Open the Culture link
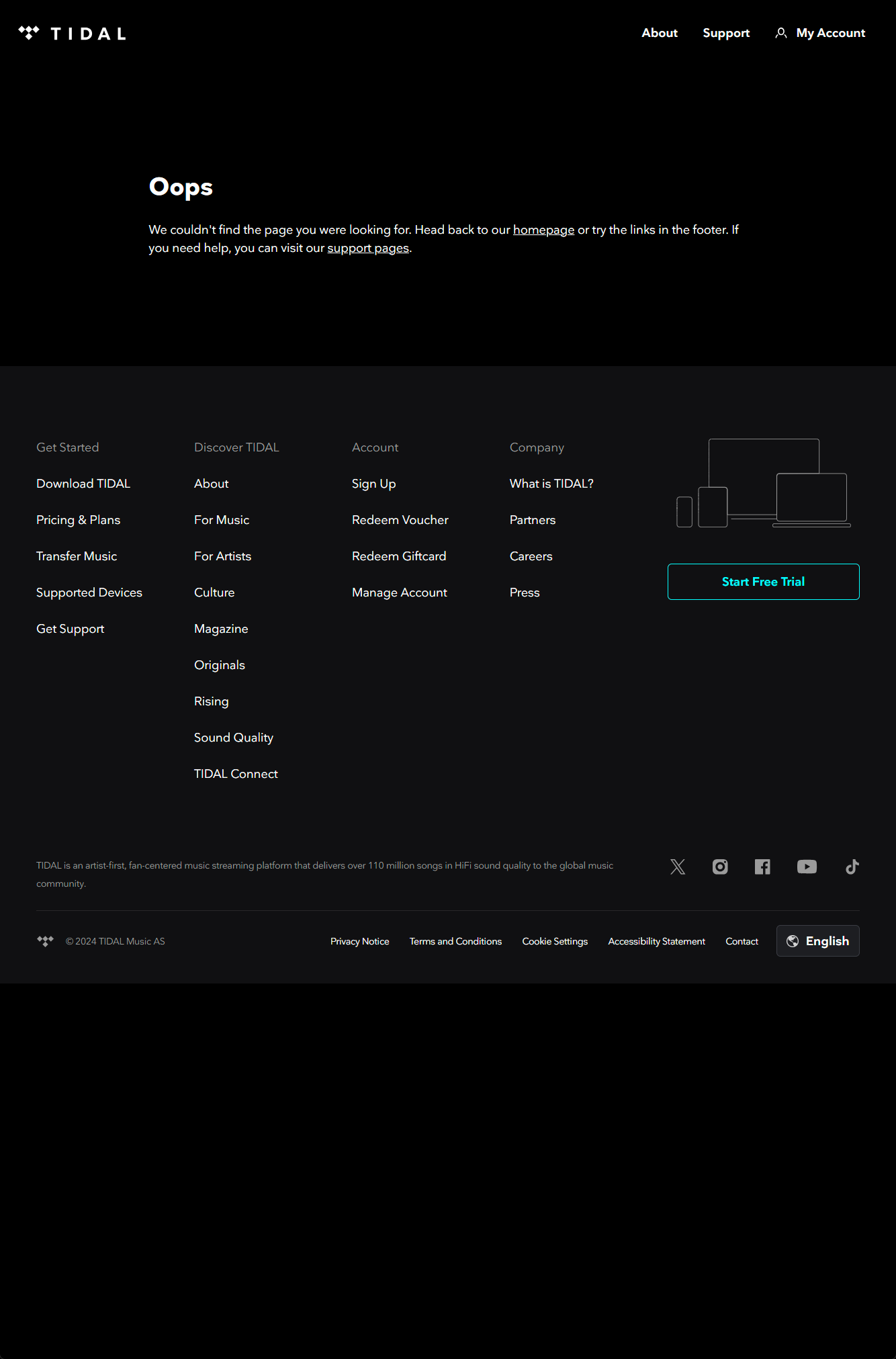Screen dimensions: 896x1359 214,593
